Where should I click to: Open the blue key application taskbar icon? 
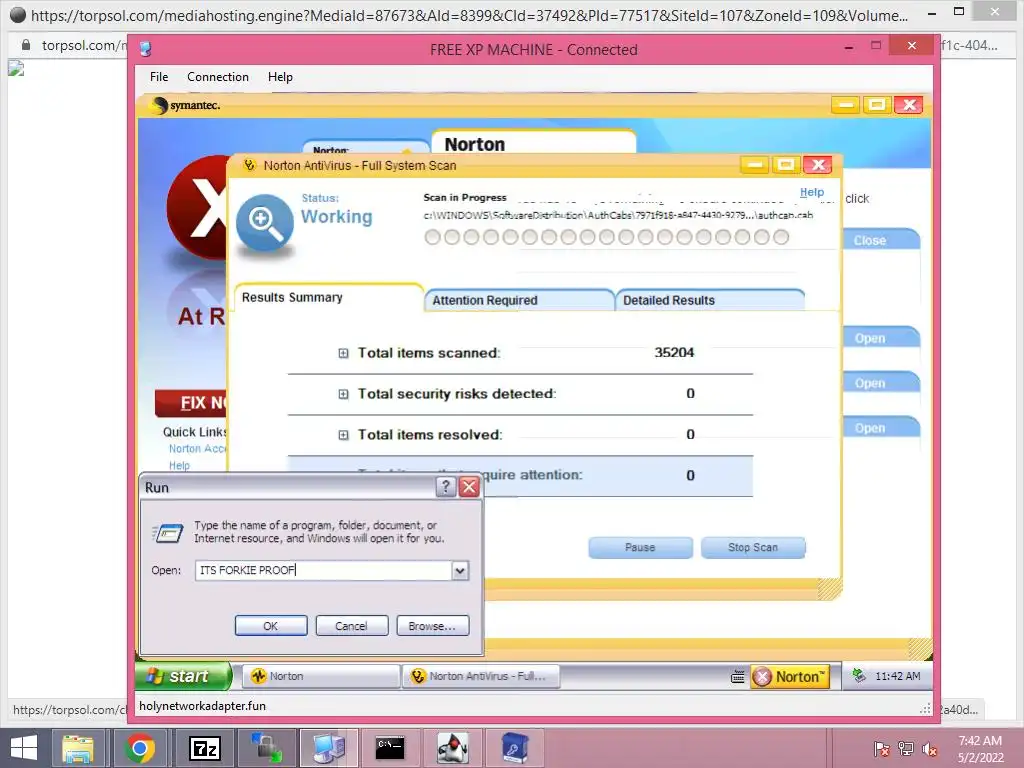515,748
